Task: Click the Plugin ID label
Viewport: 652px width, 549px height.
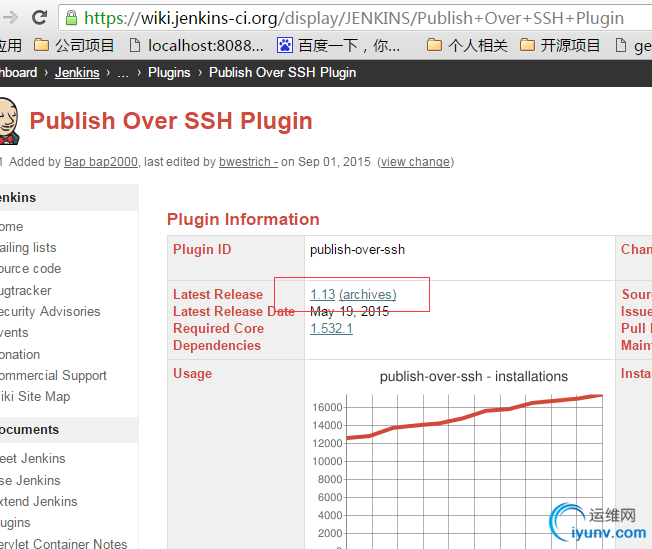Action: 202,250
